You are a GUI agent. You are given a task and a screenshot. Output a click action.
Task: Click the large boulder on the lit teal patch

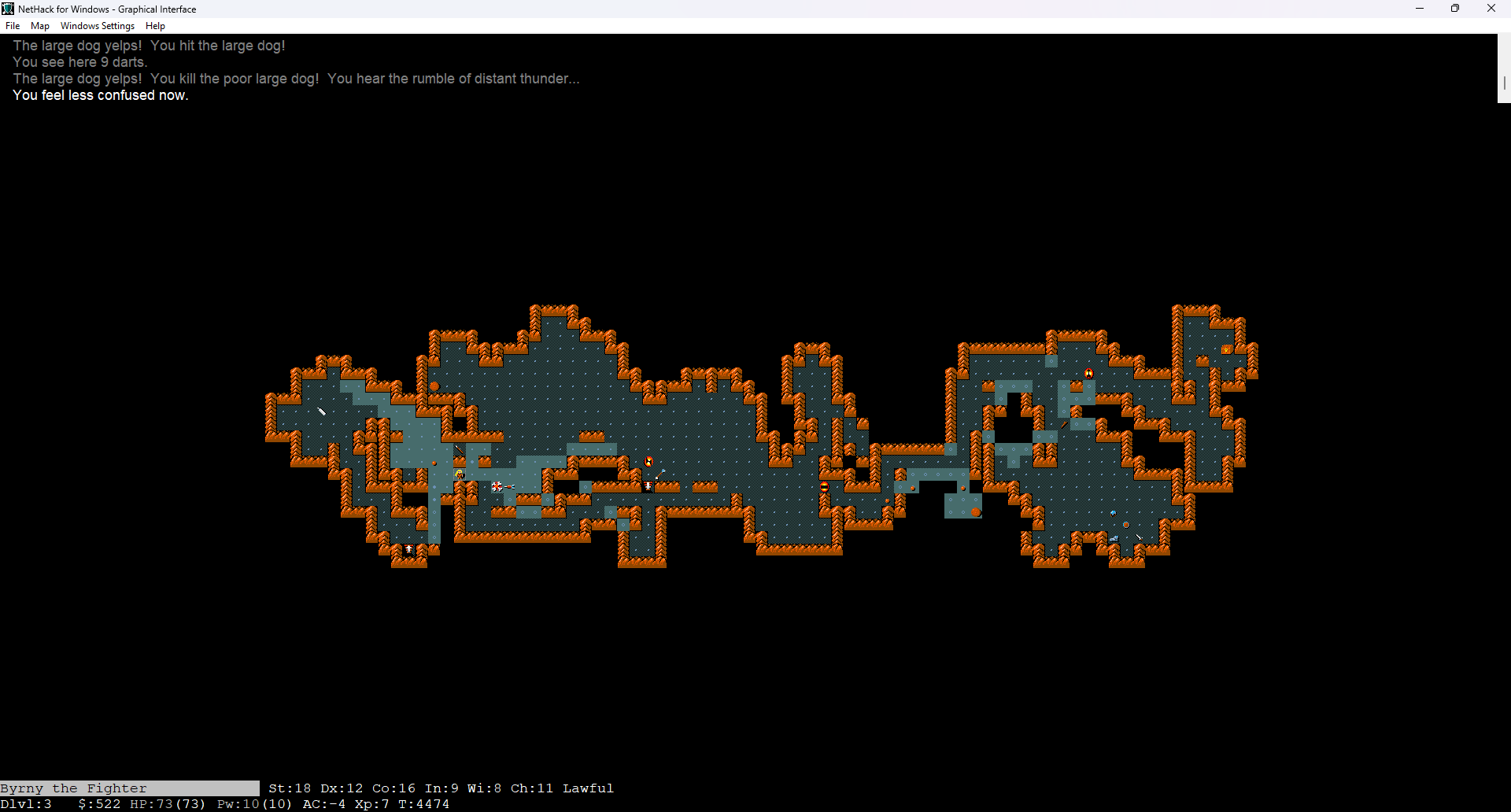point(976,512)
